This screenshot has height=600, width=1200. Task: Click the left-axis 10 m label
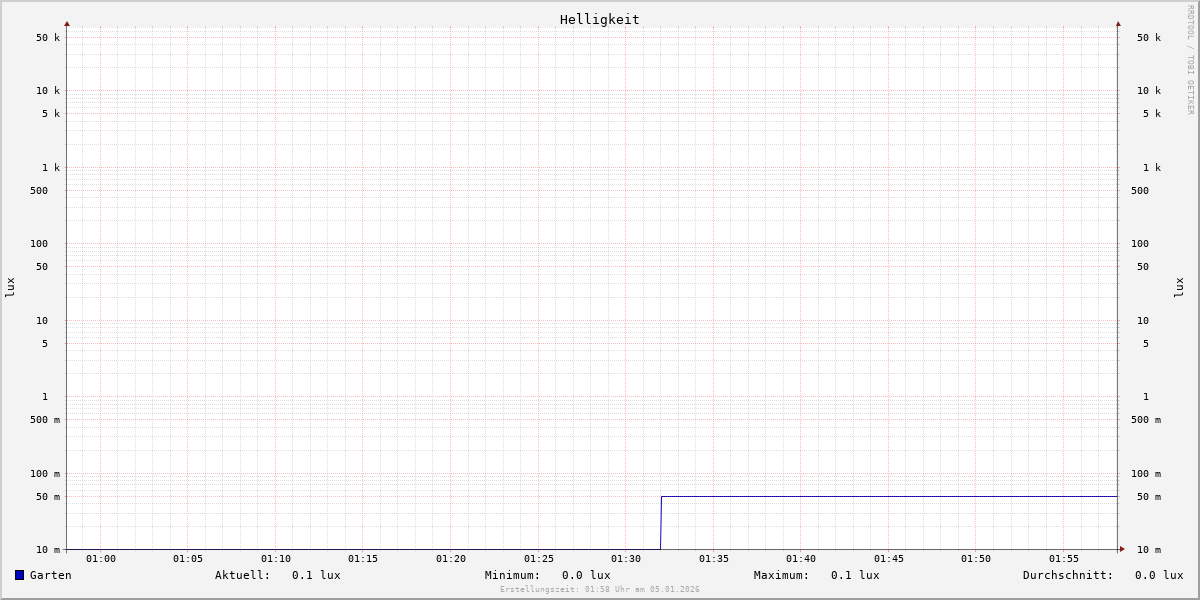(48, 550)
